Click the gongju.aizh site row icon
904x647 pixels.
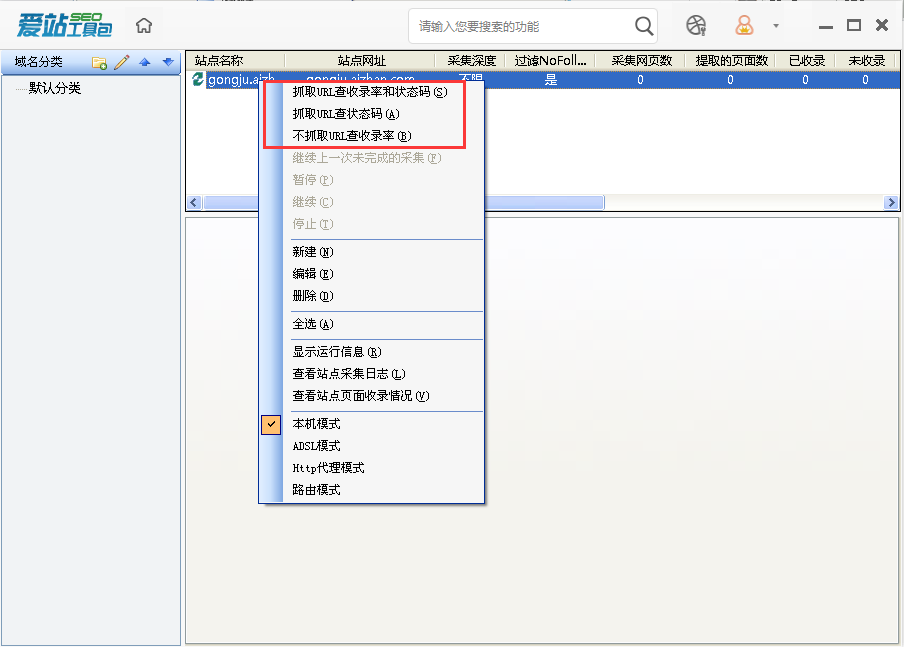[x=198, y=79]
